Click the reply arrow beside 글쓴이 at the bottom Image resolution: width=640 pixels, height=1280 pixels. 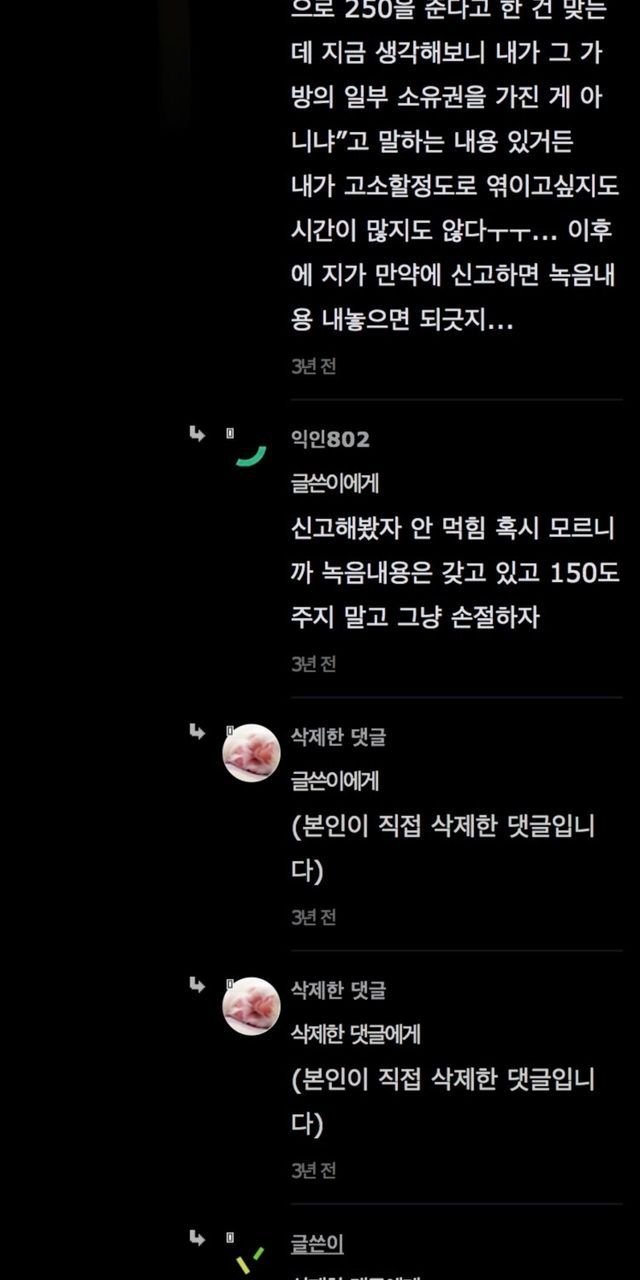coord(197,1239)
